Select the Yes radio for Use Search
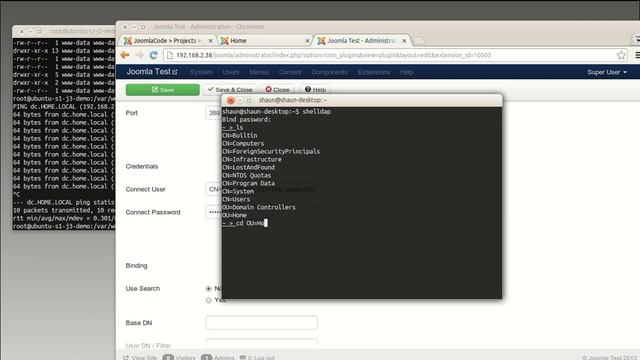Image resolution: width=640 pixels, height=360 pixels. point(209,300)
